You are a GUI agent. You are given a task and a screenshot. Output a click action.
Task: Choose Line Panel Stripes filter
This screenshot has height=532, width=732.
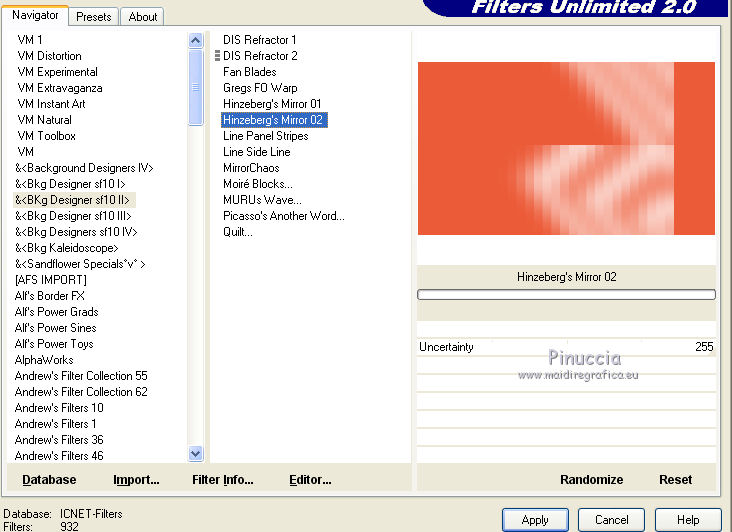(266, 136)
